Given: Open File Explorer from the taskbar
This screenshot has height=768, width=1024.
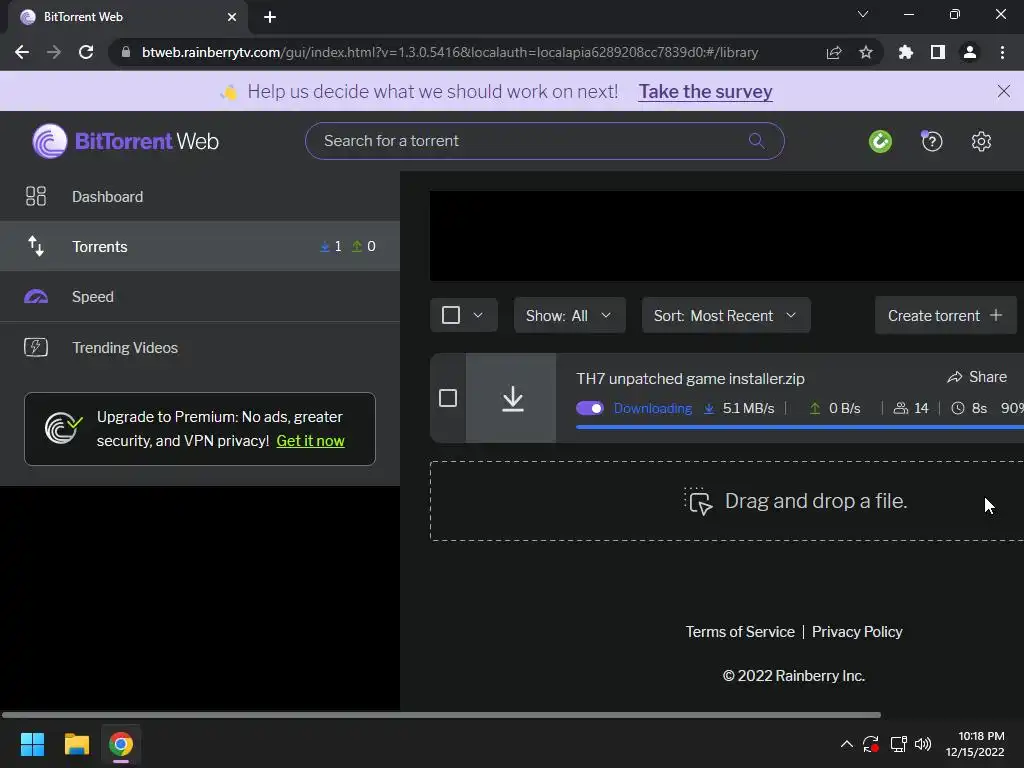Looking at the screenshot, I should click(x=76, y=744).
